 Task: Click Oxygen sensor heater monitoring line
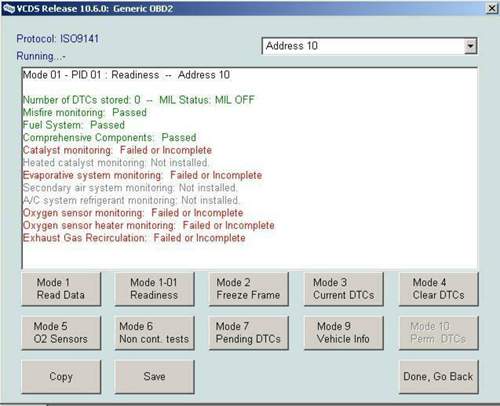tap(149, 226)
